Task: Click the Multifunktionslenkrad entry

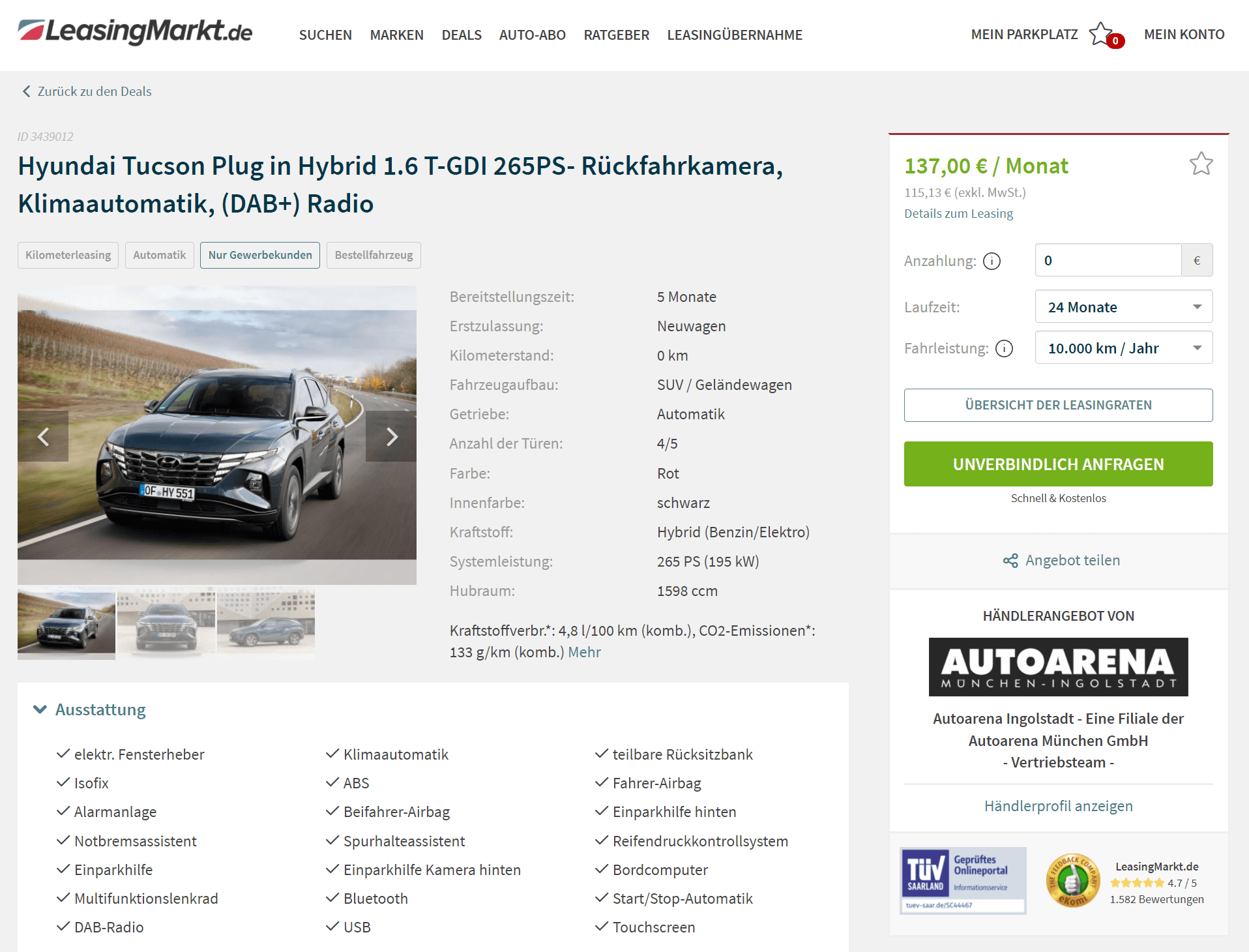Action: tap(146, 899)
